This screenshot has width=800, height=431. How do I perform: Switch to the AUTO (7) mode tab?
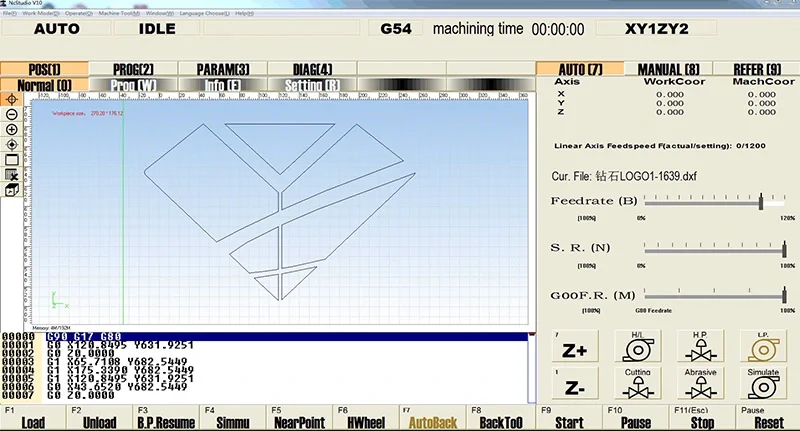pos(580,69)
